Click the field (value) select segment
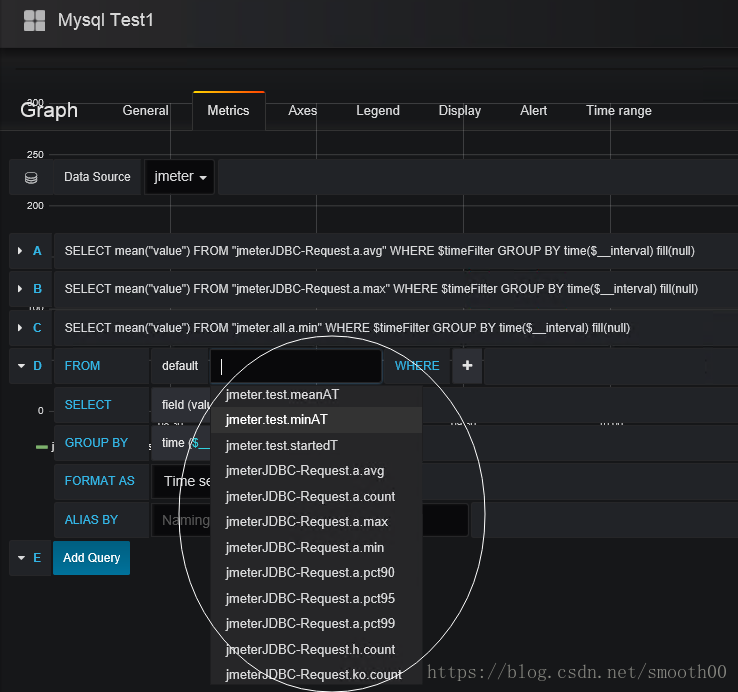This screenshot has height=692, width=738. point(181,405)
